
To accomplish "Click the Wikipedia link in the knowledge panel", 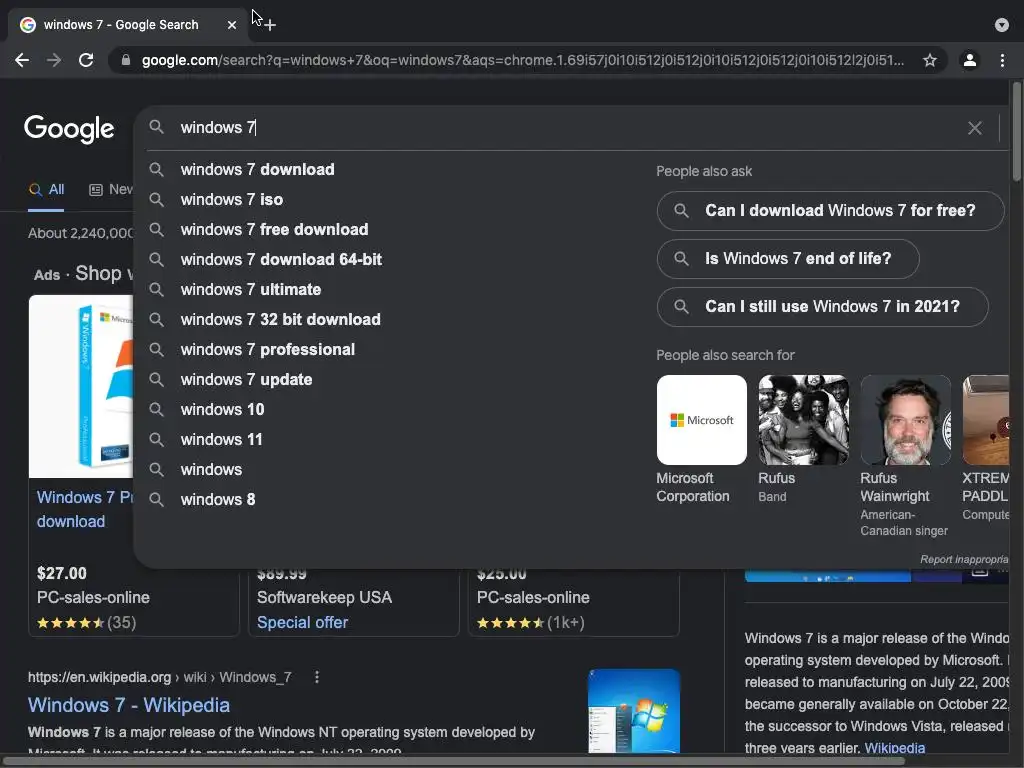I will point(895,748).
